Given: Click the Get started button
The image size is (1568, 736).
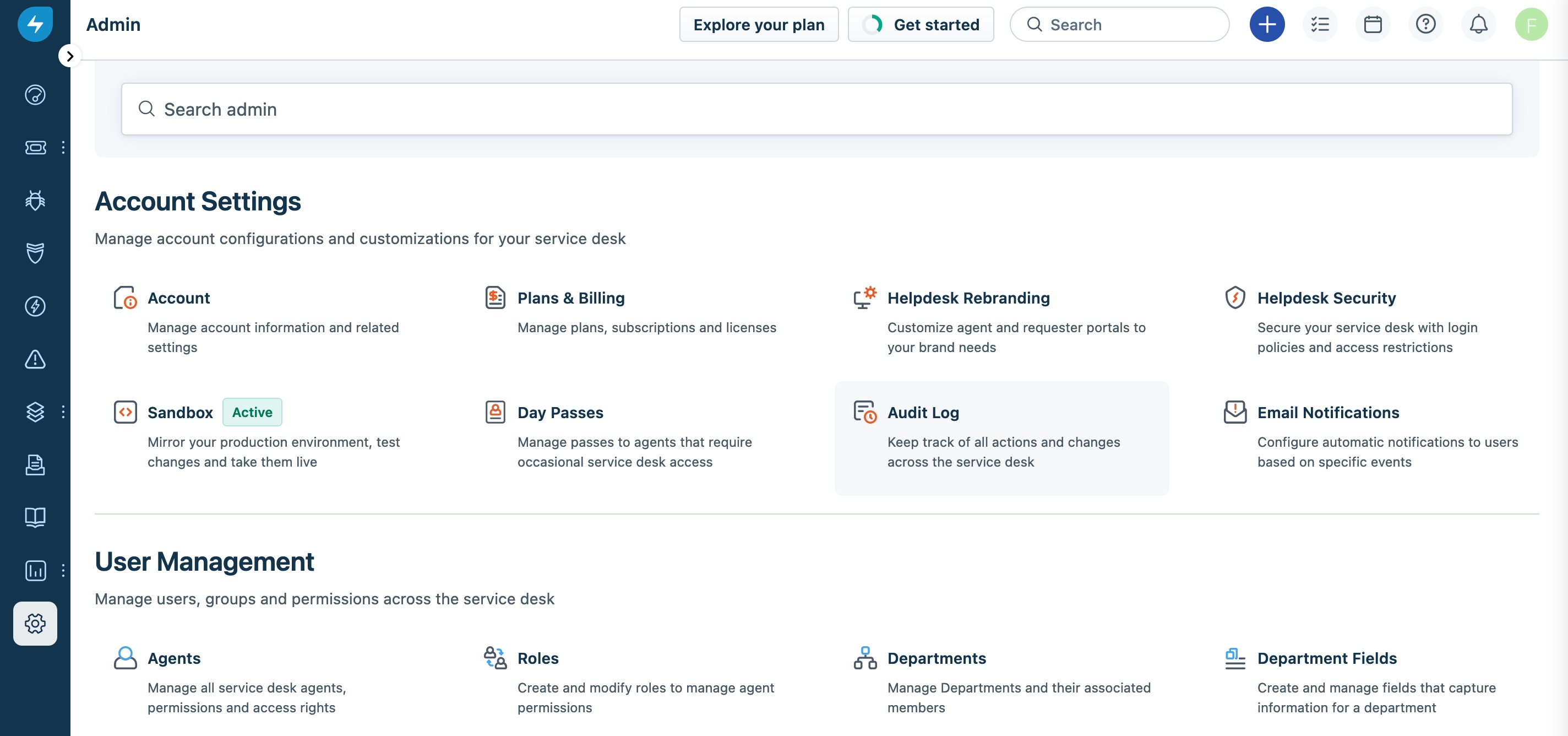Looking at the screenshot, I should click(x=921, y=24).
